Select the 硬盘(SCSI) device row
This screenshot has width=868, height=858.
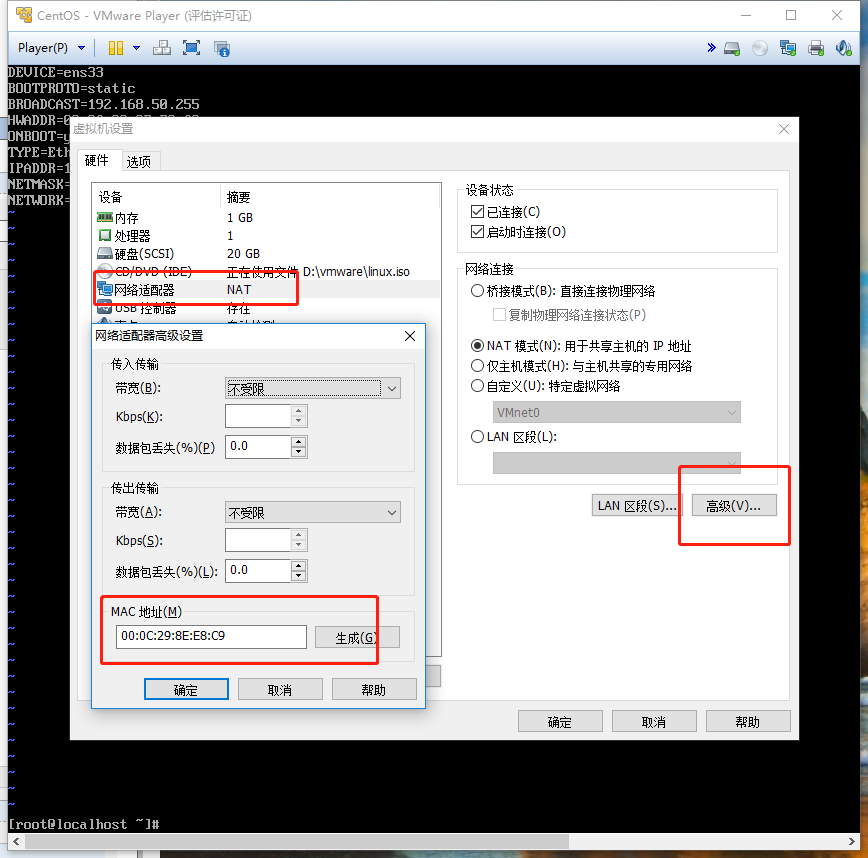(268, 254)
